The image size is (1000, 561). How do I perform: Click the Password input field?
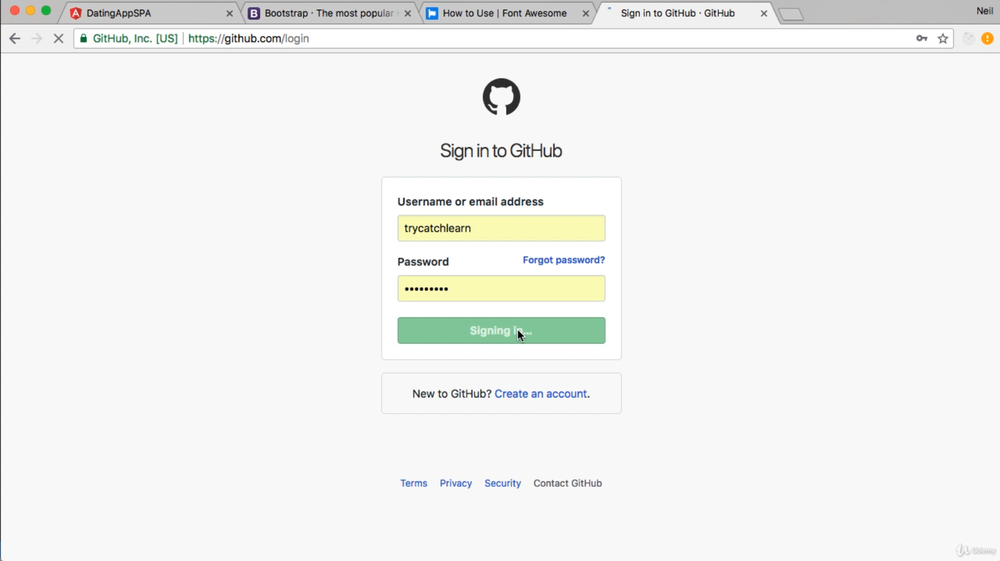coord(501,289)
